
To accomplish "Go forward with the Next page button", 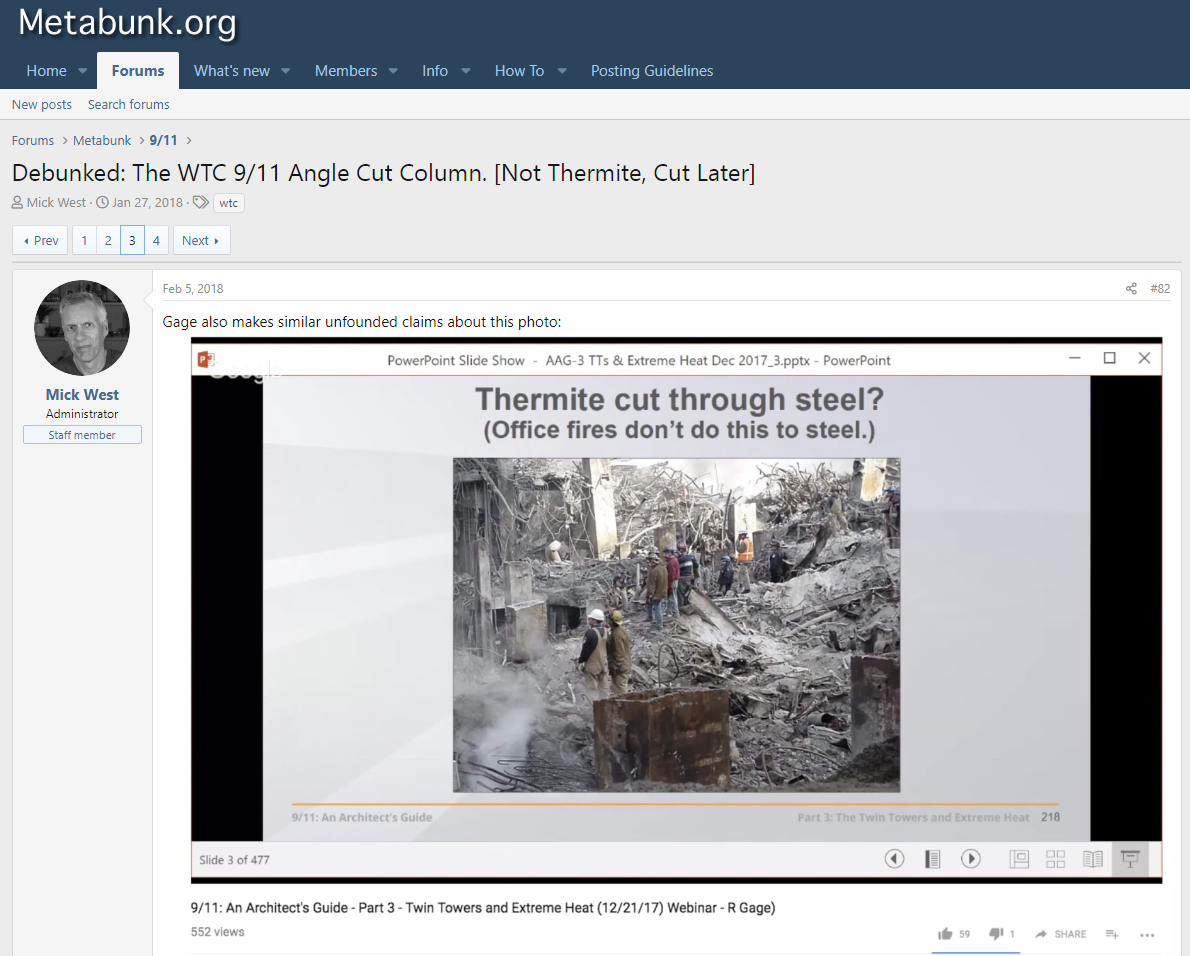I will 201,240.
